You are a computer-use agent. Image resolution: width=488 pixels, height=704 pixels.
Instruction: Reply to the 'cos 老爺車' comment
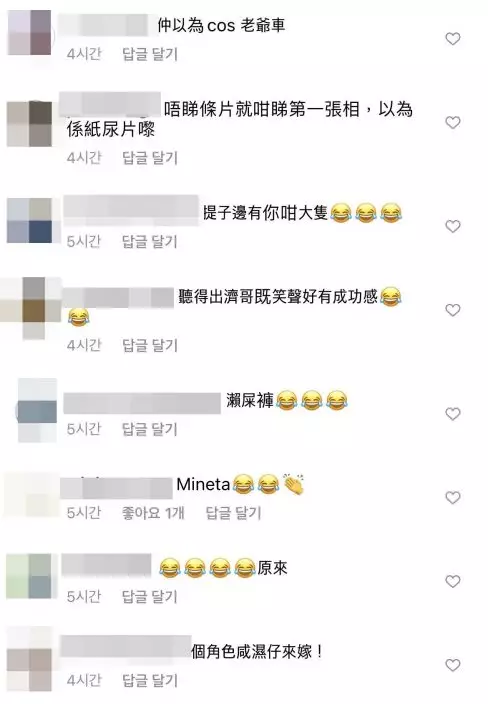(x=150, y=54)
